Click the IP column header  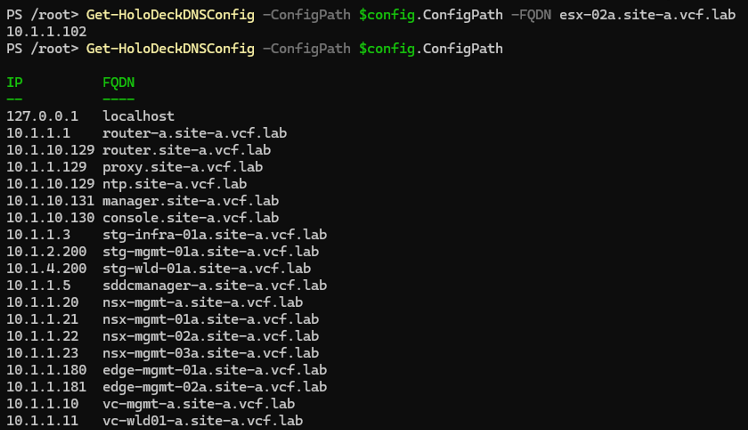pos(14,83)
